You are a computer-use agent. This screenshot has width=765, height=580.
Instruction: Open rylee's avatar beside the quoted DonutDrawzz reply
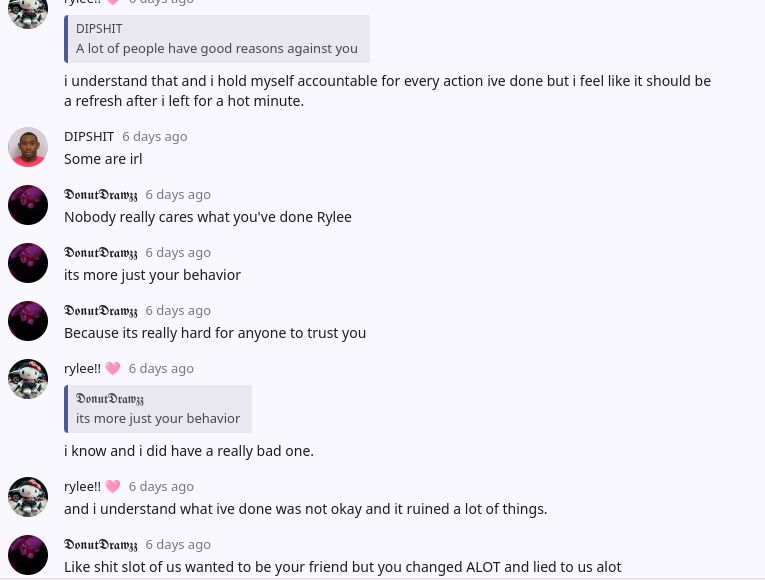28,379
